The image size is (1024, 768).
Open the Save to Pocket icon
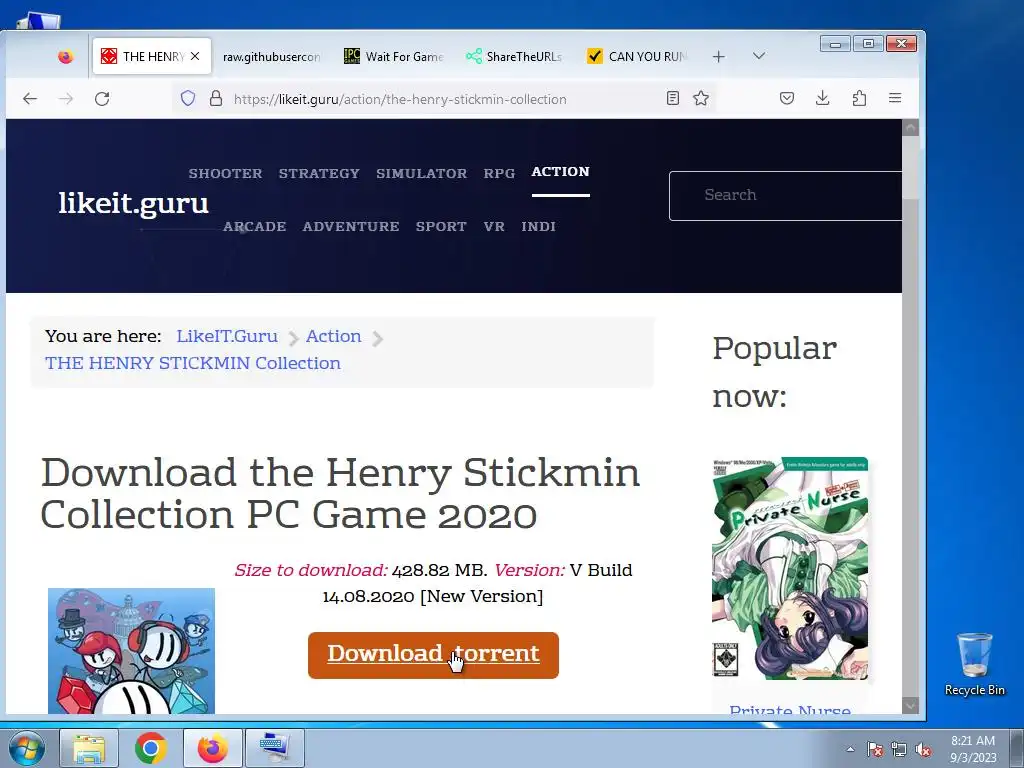click(x=787, y=99)
